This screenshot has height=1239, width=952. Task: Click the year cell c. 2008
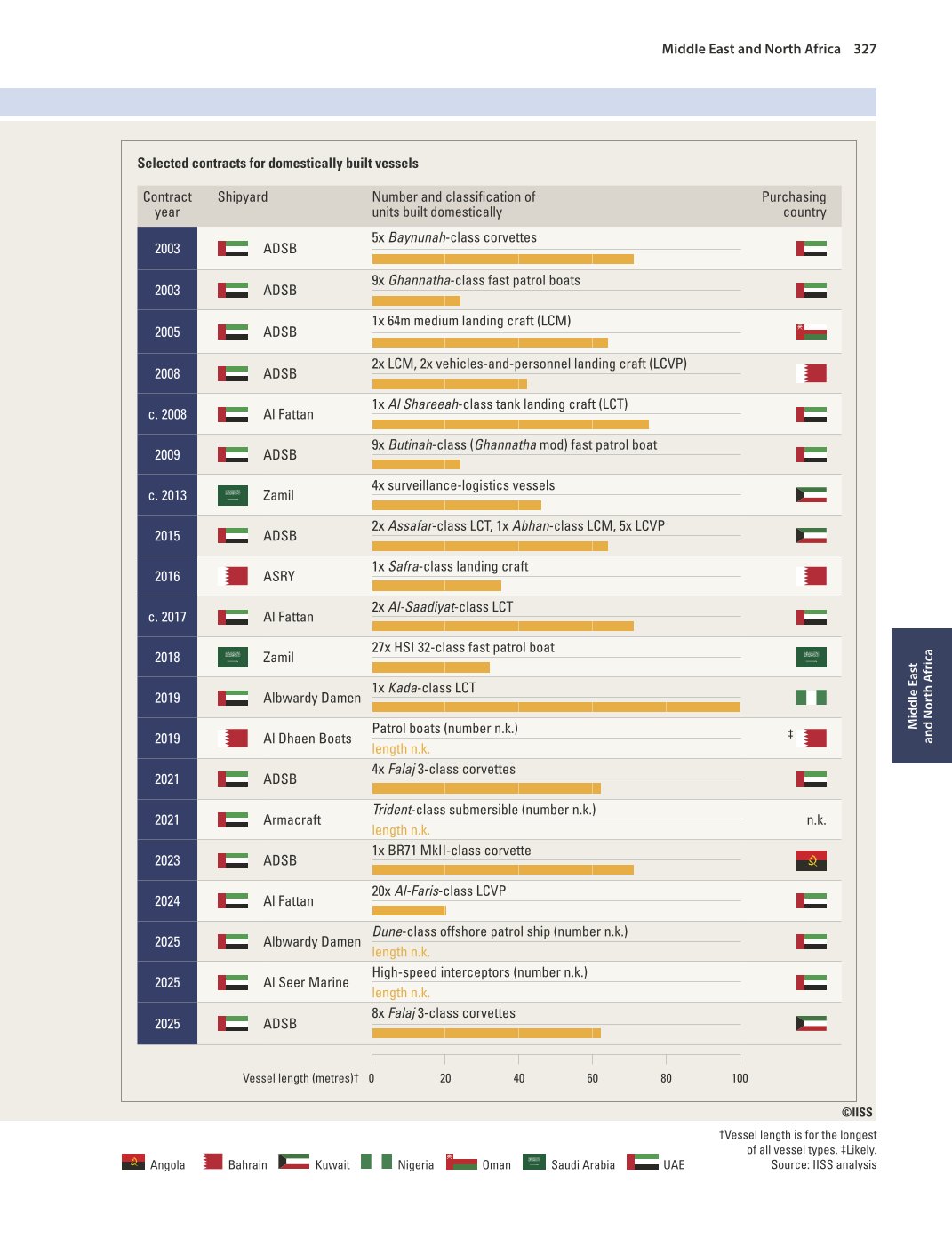tap(167, 414)
